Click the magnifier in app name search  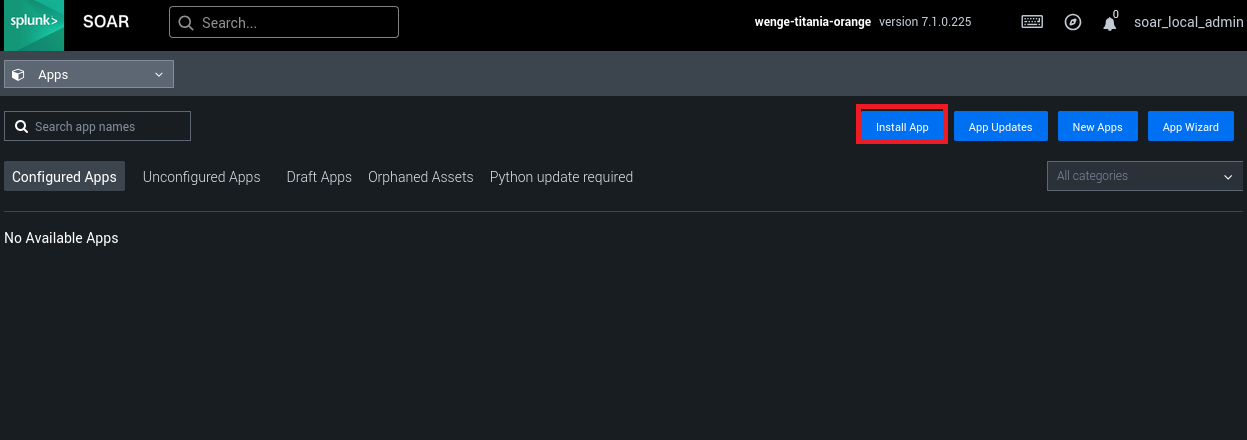(21, 127)
